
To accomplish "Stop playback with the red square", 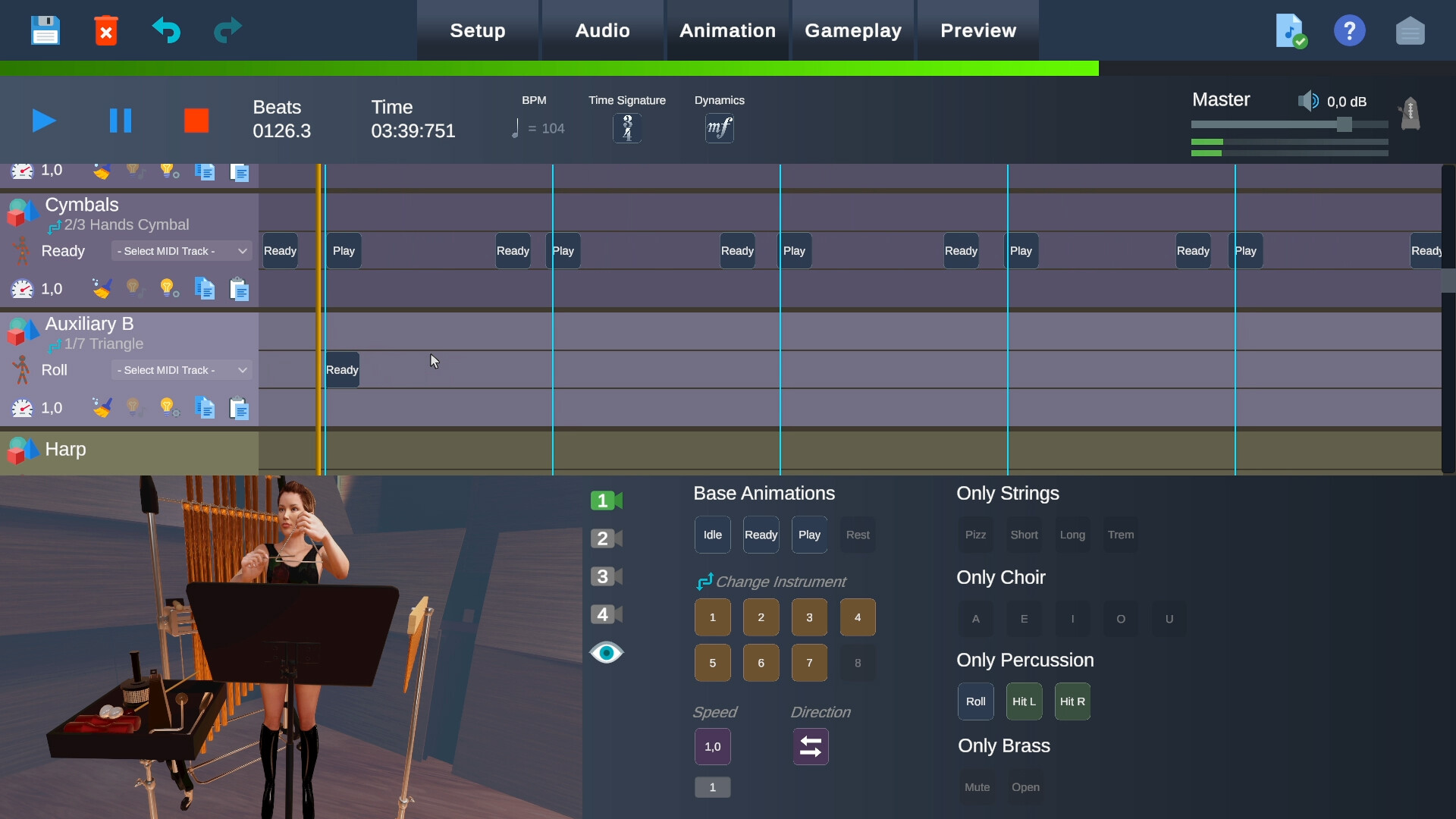I will (196, 120).
